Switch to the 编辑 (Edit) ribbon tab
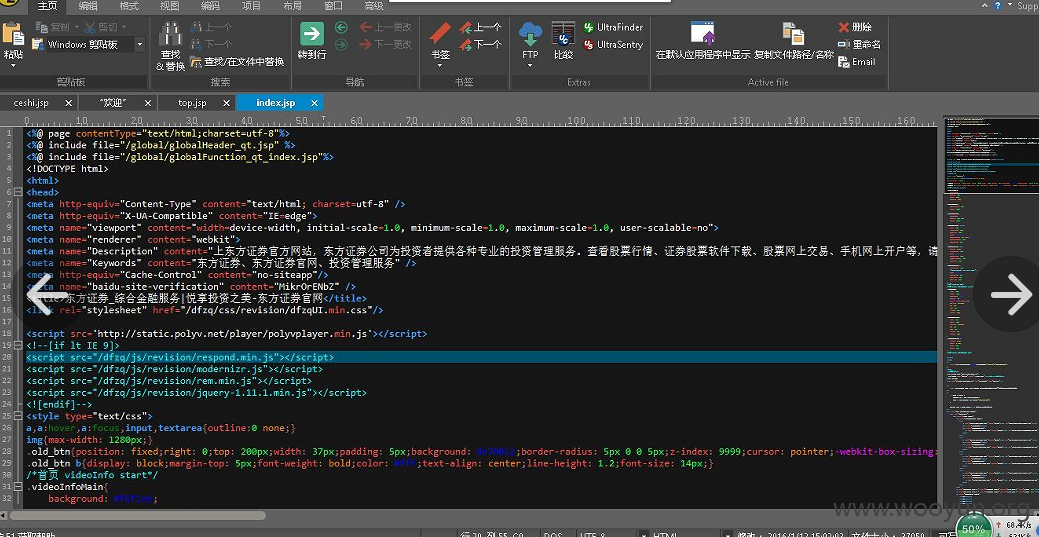This screenshot has height=537, width=1039. 88,7
